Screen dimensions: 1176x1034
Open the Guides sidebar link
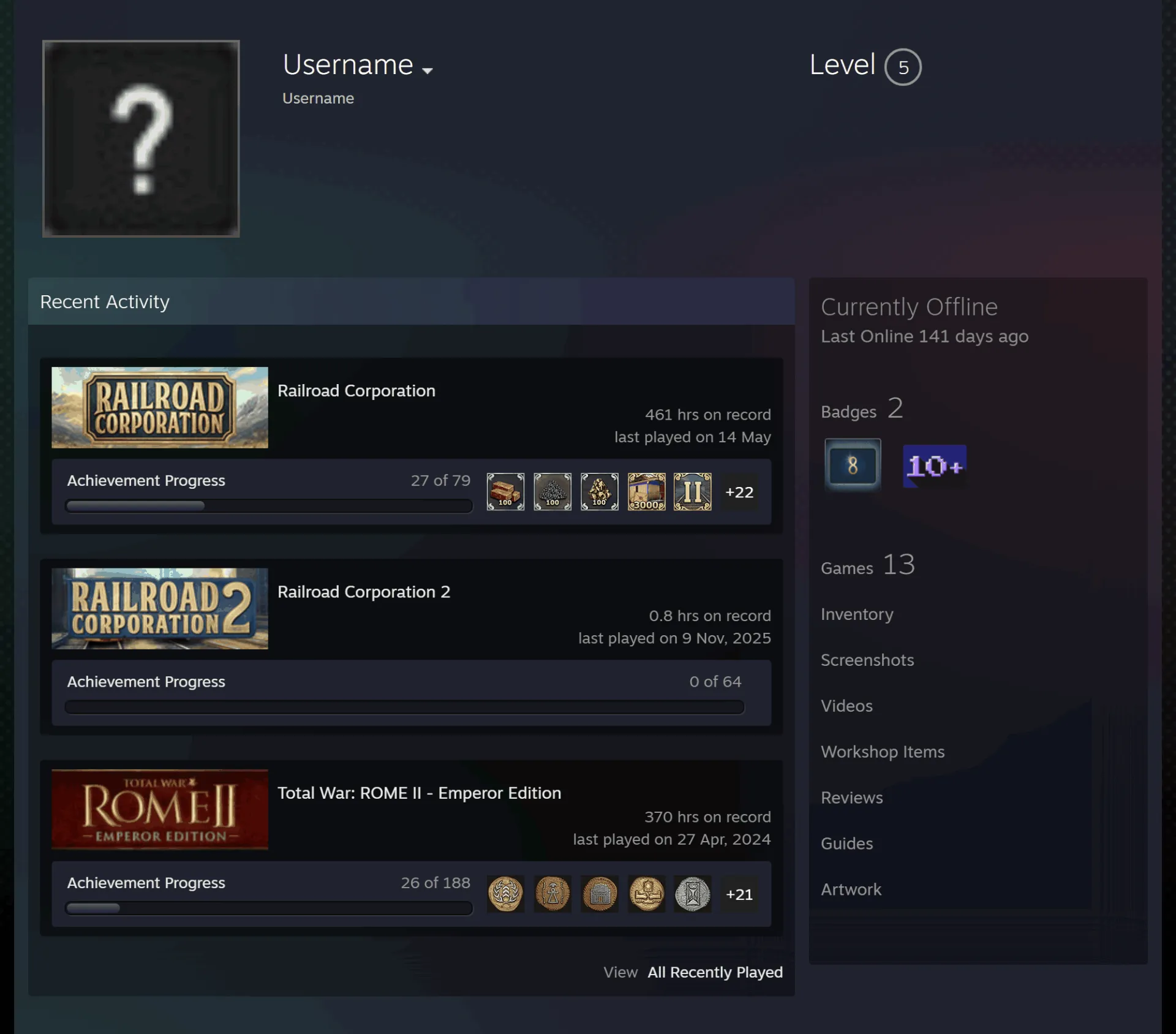[847, 843]
